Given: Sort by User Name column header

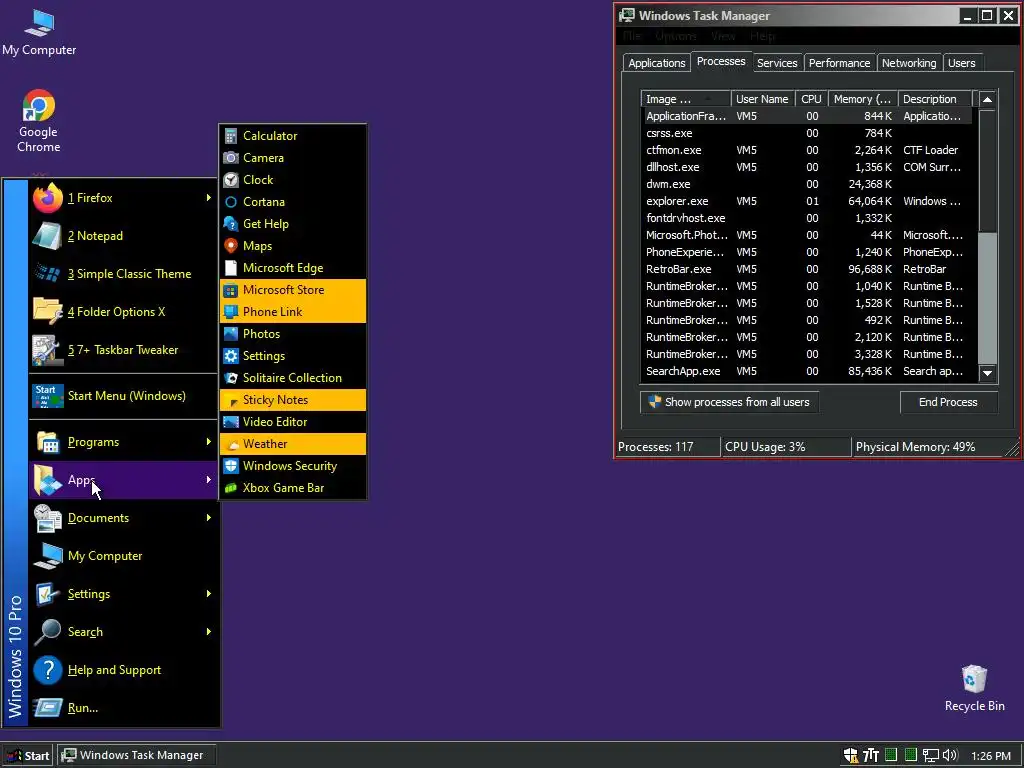Looking at the screenshot, I should pos(762,99).
